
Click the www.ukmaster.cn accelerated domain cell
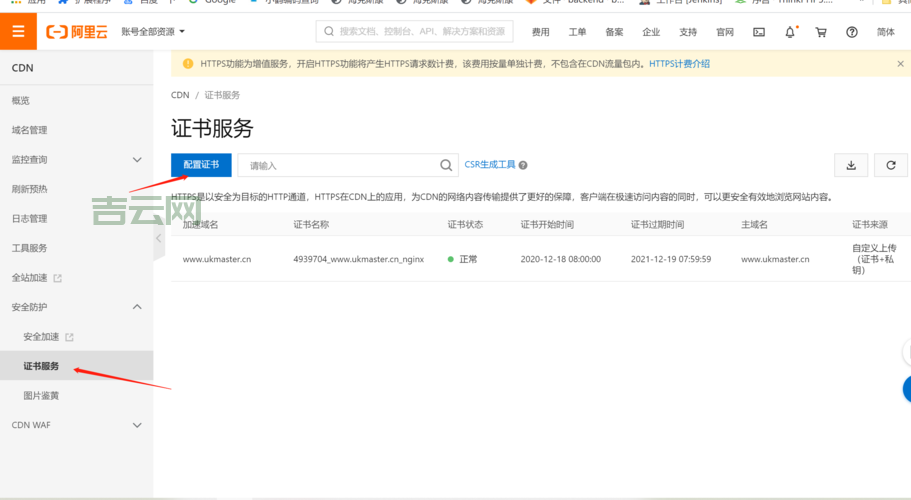217,259
